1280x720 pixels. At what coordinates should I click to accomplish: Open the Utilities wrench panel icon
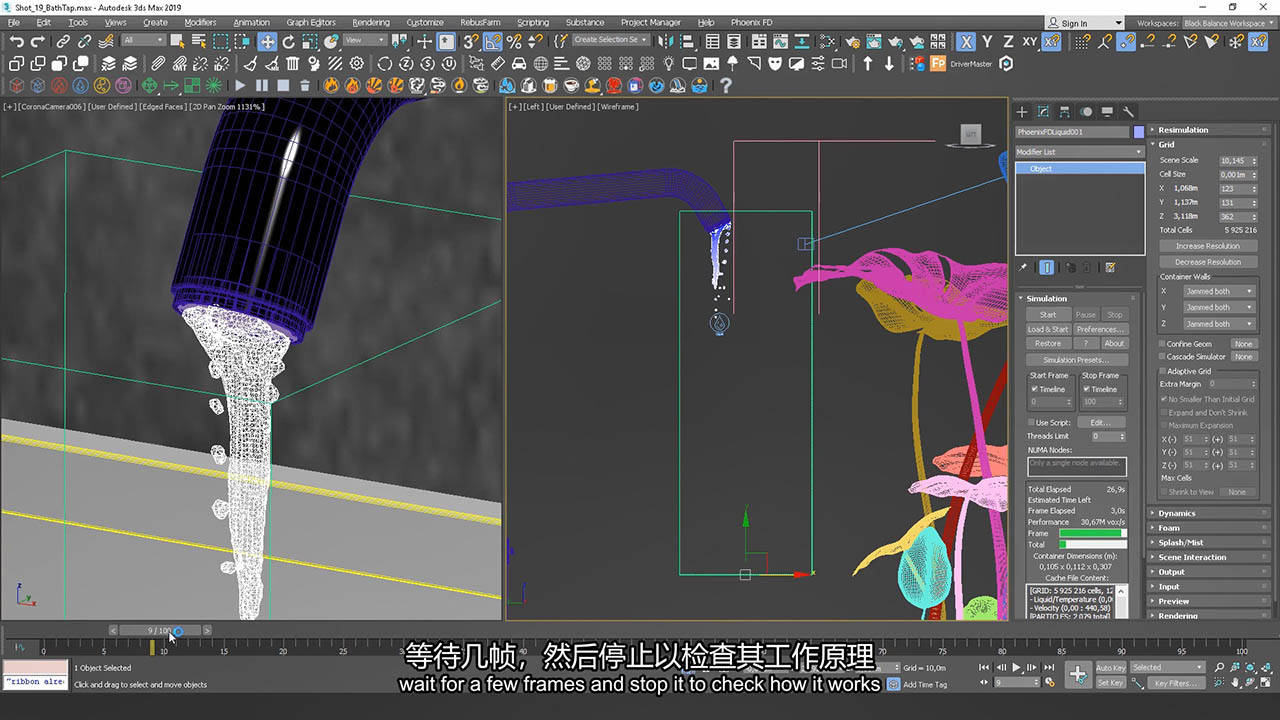(x=1128, y=112)
